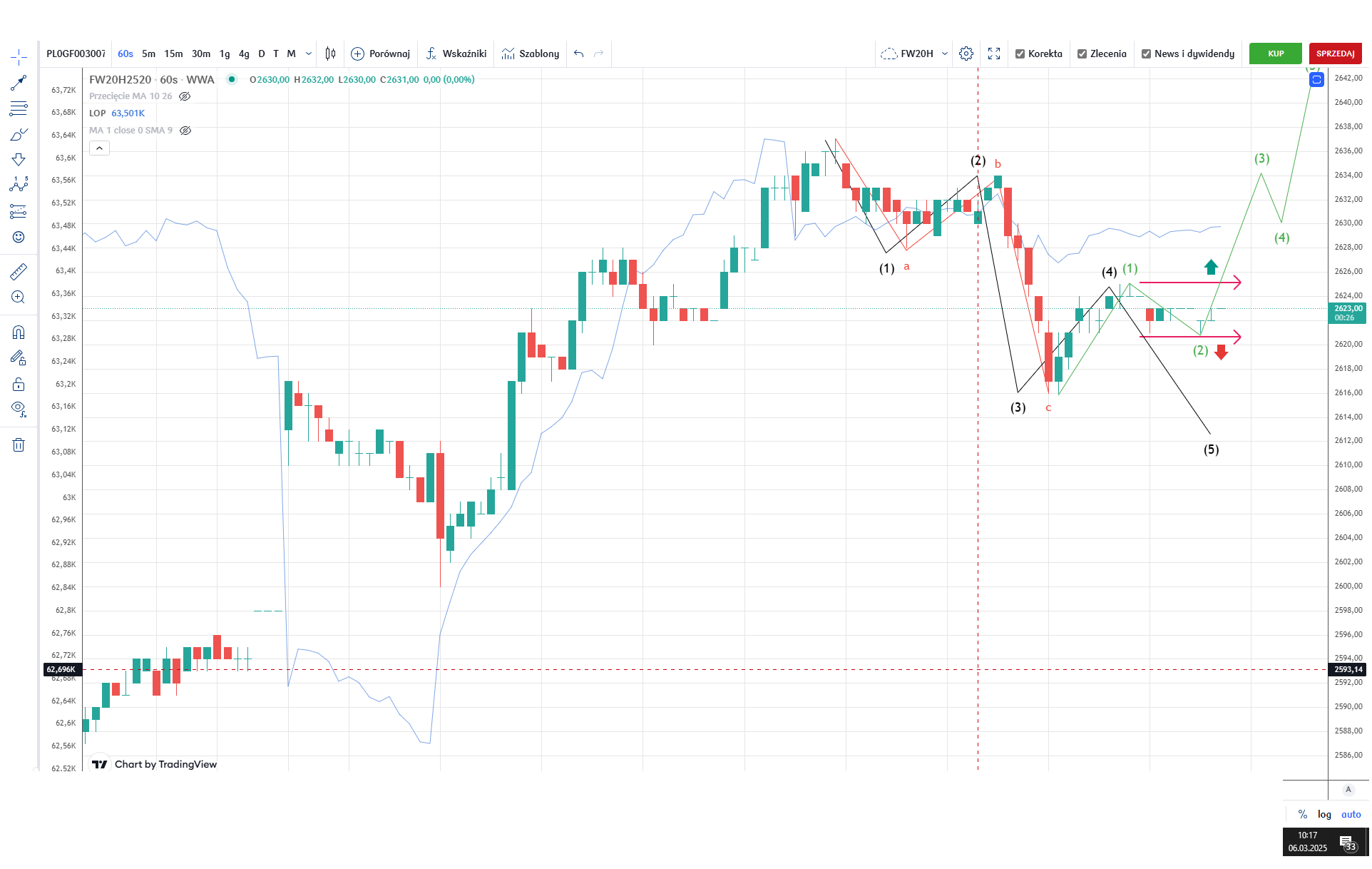Click the LOP indicator label
This screenshot has width=1372, height=869.
point(98,113)
